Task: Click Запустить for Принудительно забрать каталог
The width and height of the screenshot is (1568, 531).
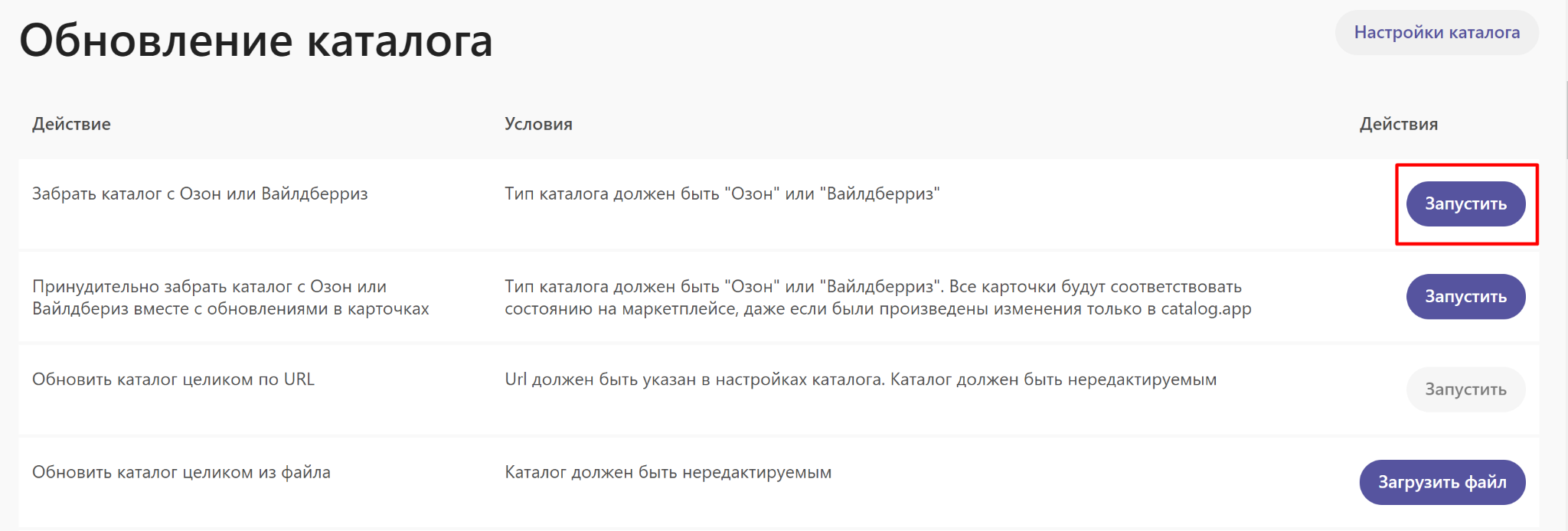Action: tap(1465, 297)
